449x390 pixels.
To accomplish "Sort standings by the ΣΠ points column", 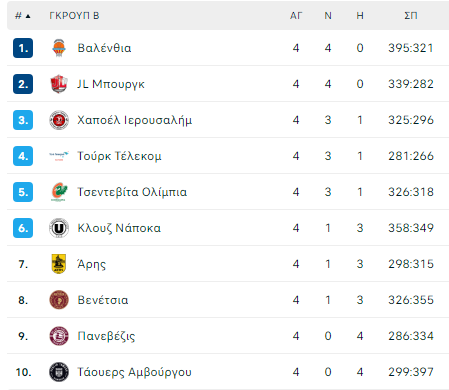I will coord(411,16).
